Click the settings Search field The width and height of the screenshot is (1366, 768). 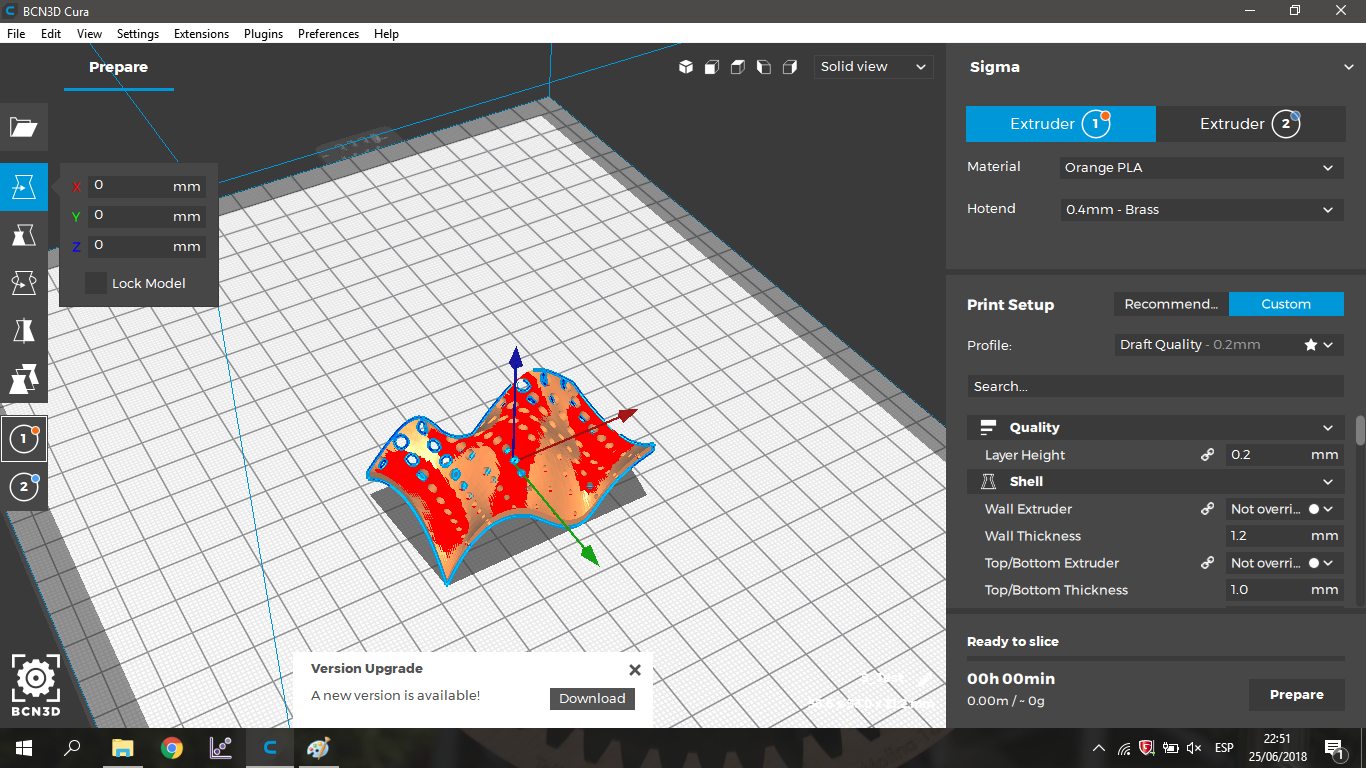click(x=1155, y=386)
